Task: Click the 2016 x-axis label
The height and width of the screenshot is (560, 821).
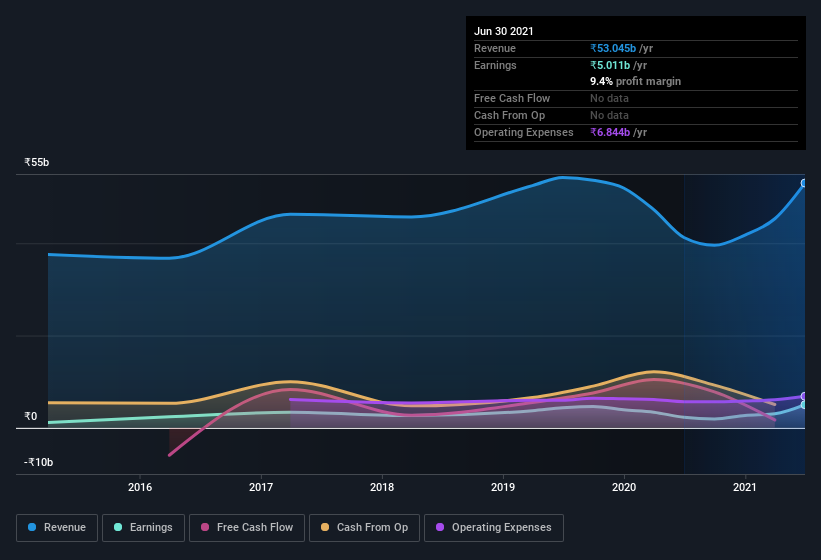Action: 140,487
